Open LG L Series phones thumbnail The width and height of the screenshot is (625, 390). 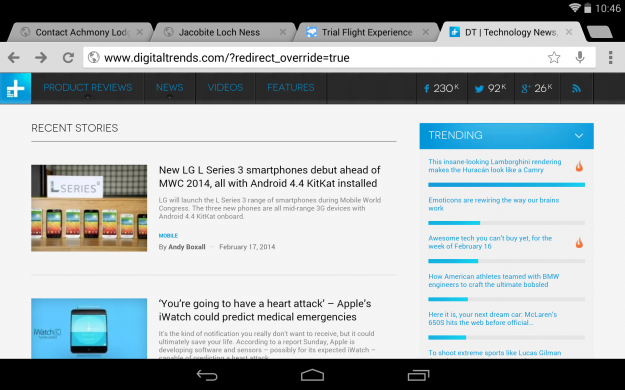coord(89,208)
